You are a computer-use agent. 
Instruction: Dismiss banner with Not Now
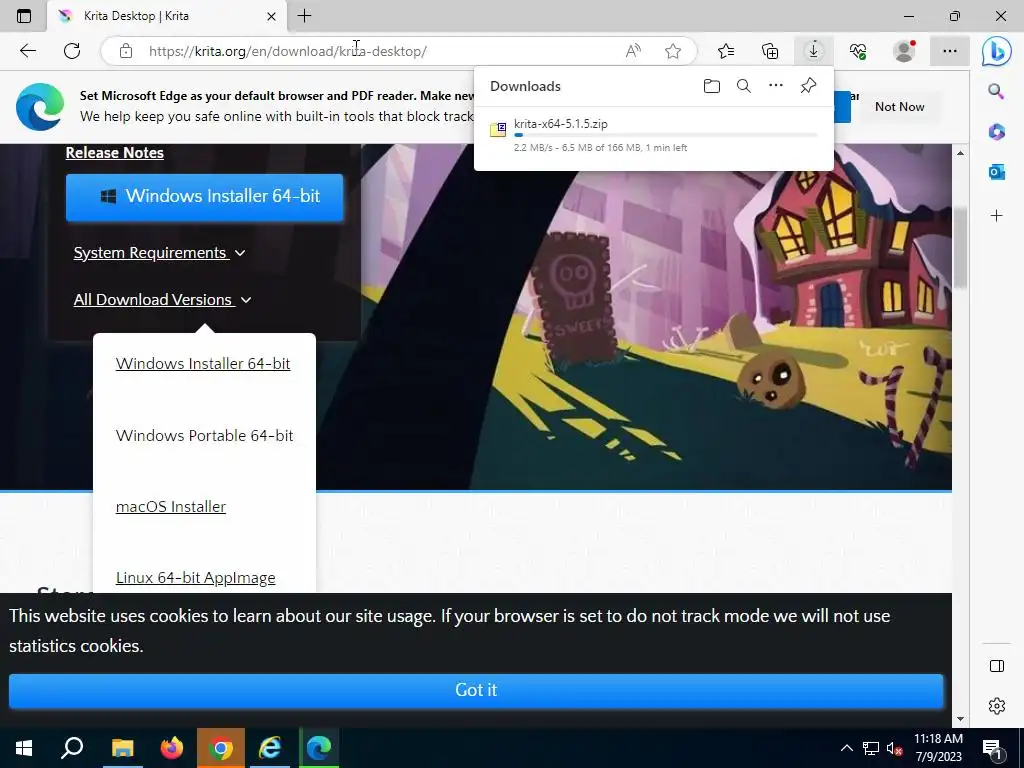coord(899,106)
